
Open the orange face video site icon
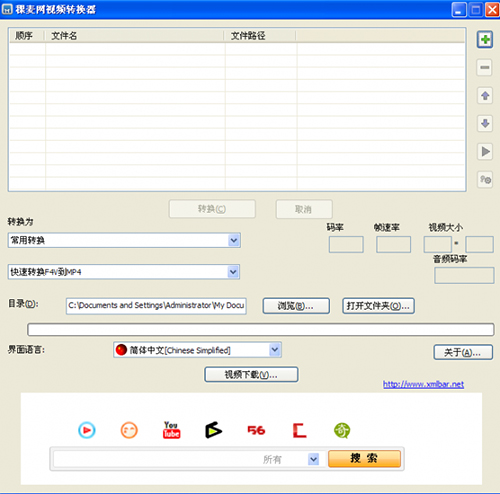tap(129, 430)
